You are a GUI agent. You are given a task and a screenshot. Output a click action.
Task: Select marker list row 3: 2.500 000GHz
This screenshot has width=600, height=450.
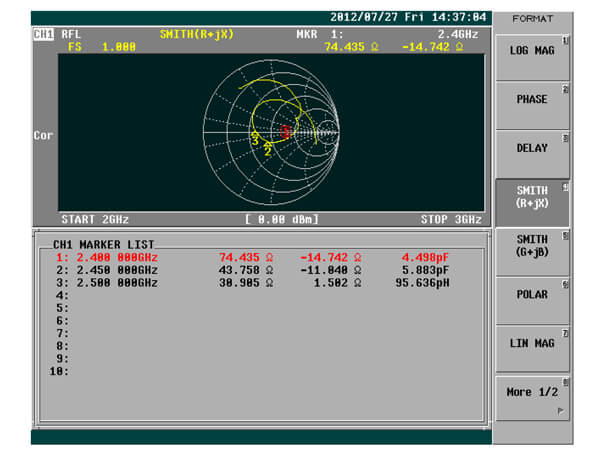coord(253,283)
